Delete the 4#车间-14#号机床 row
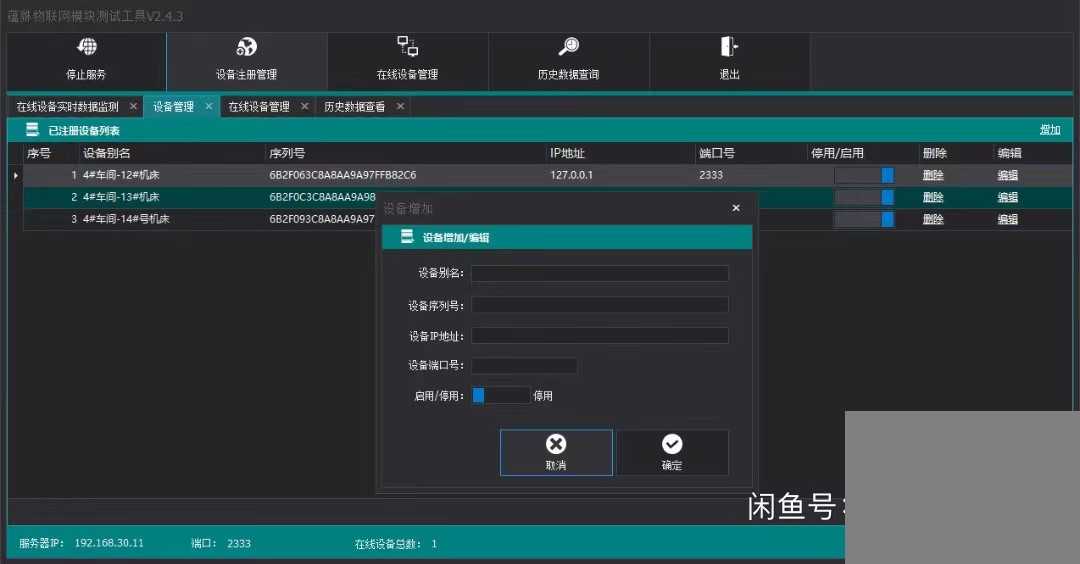This screenshot has width=1080, height=564. tap(933, 219)
